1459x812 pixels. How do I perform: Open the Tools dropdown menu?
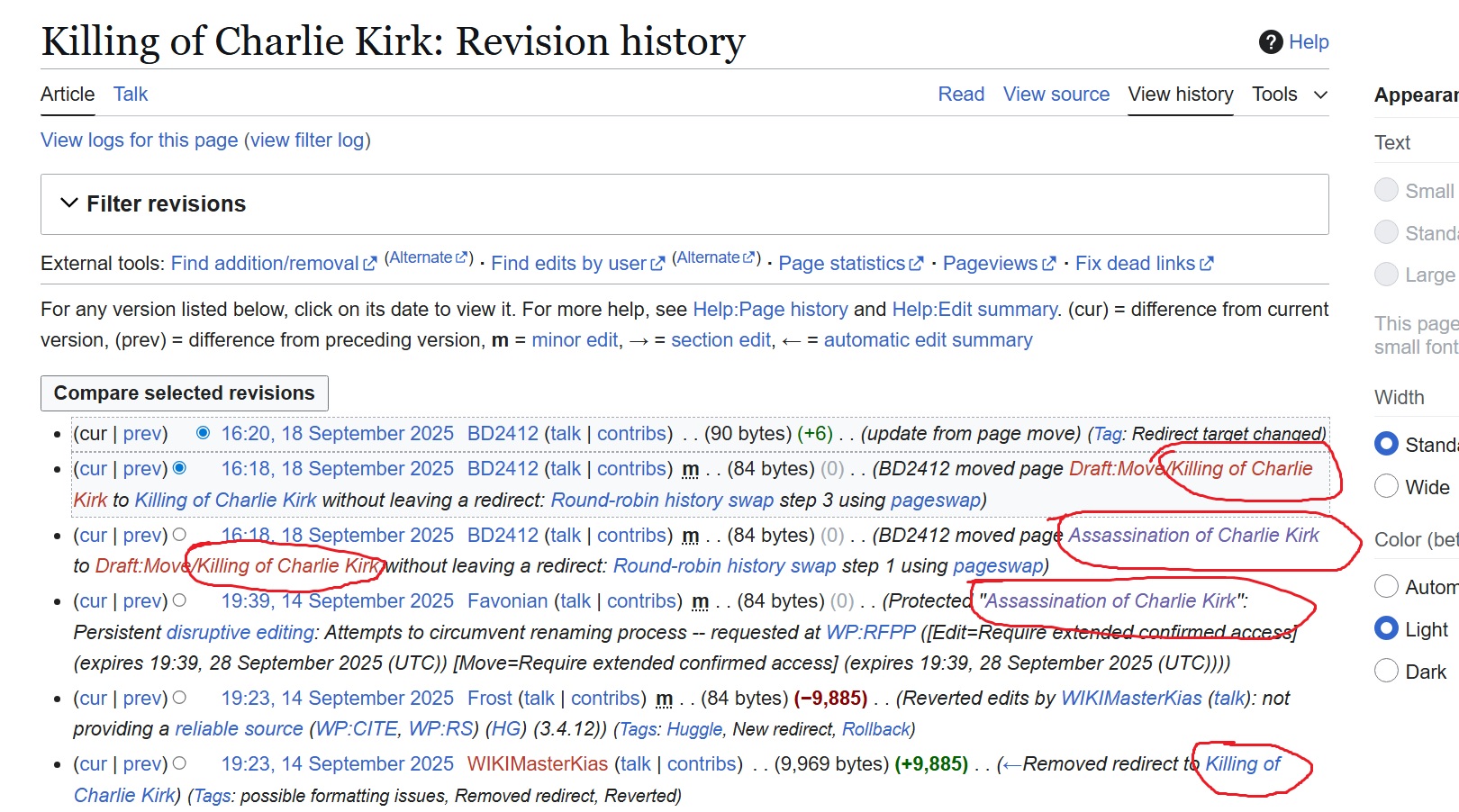pos(1290,95)
